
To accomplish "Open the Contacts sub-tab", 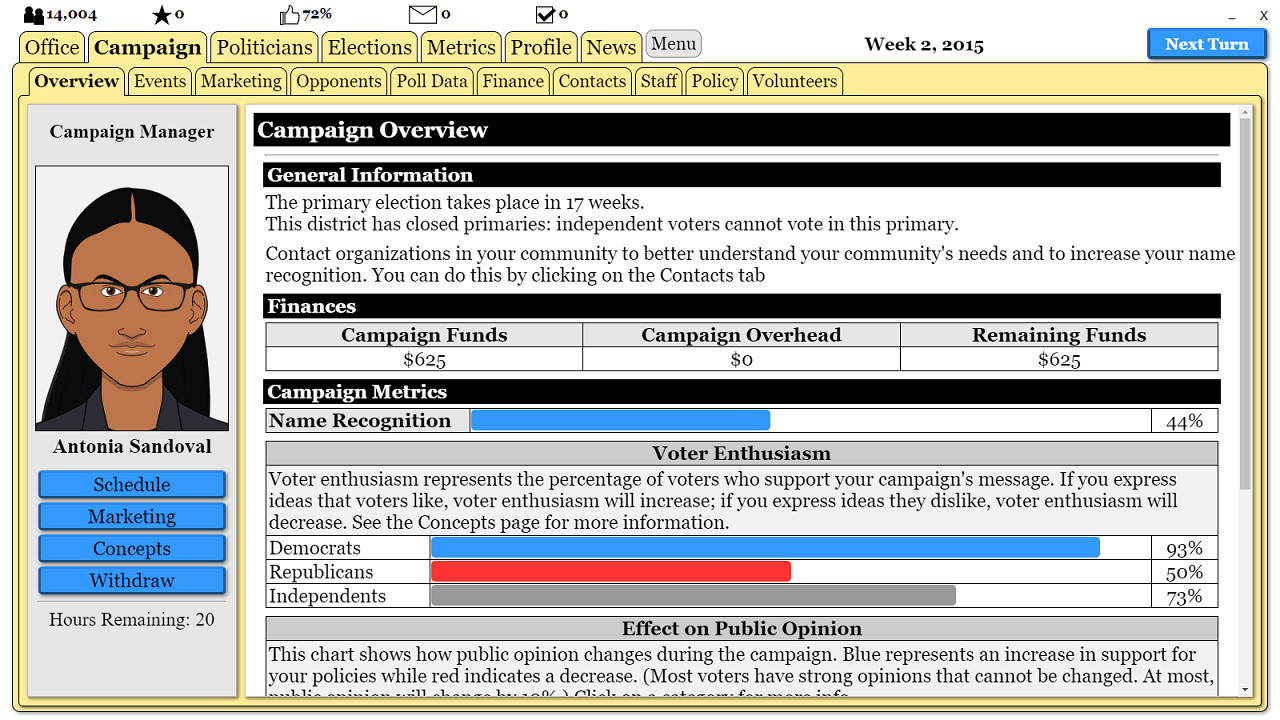I will (x=592, y=81).
